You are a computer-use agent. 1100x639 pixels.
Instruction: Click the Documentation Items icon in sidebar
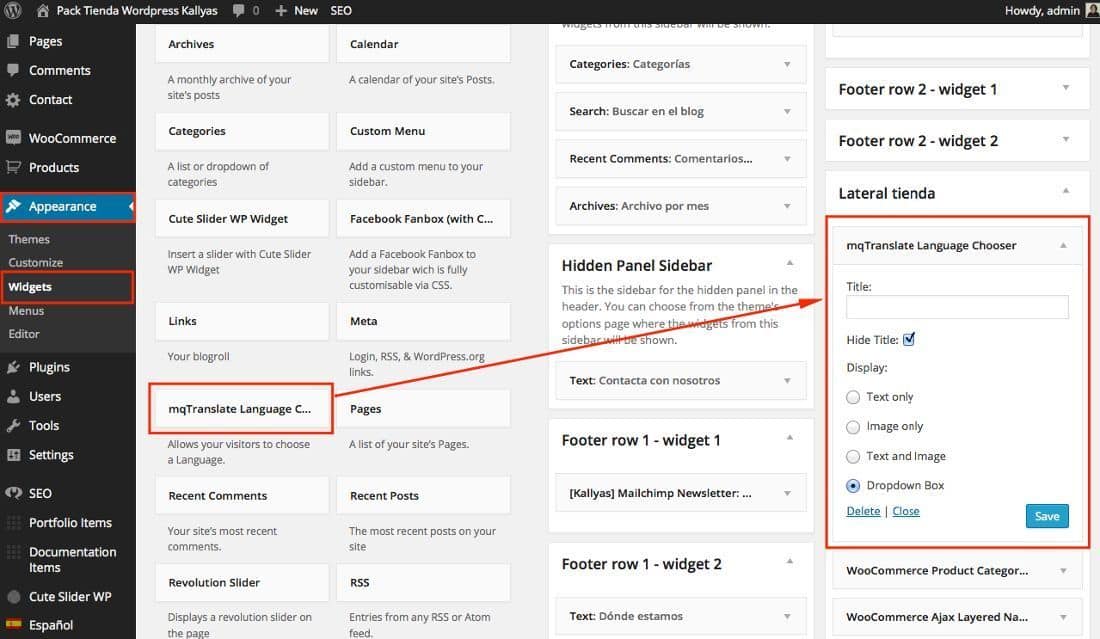pyautogui.click(x=13, y=553)
